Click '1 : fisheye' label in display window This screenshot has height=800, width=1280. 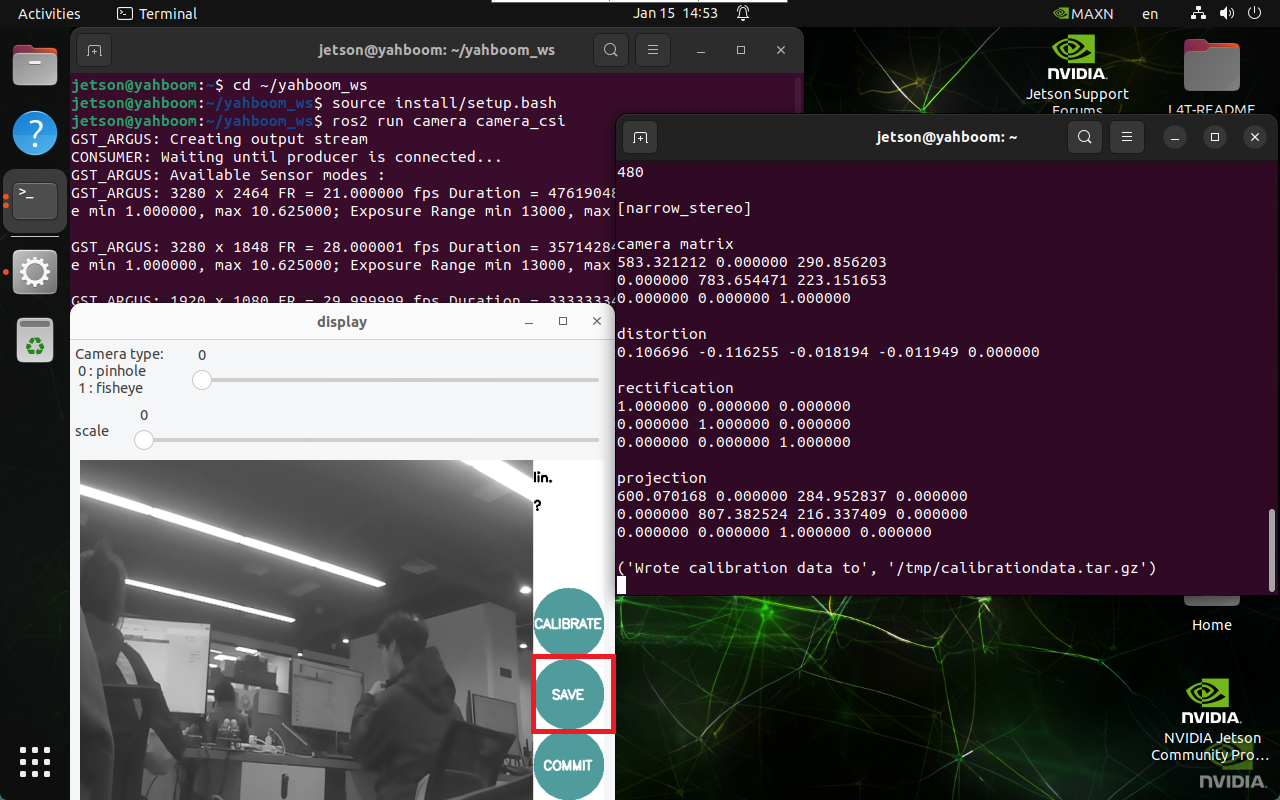point(110,388)
